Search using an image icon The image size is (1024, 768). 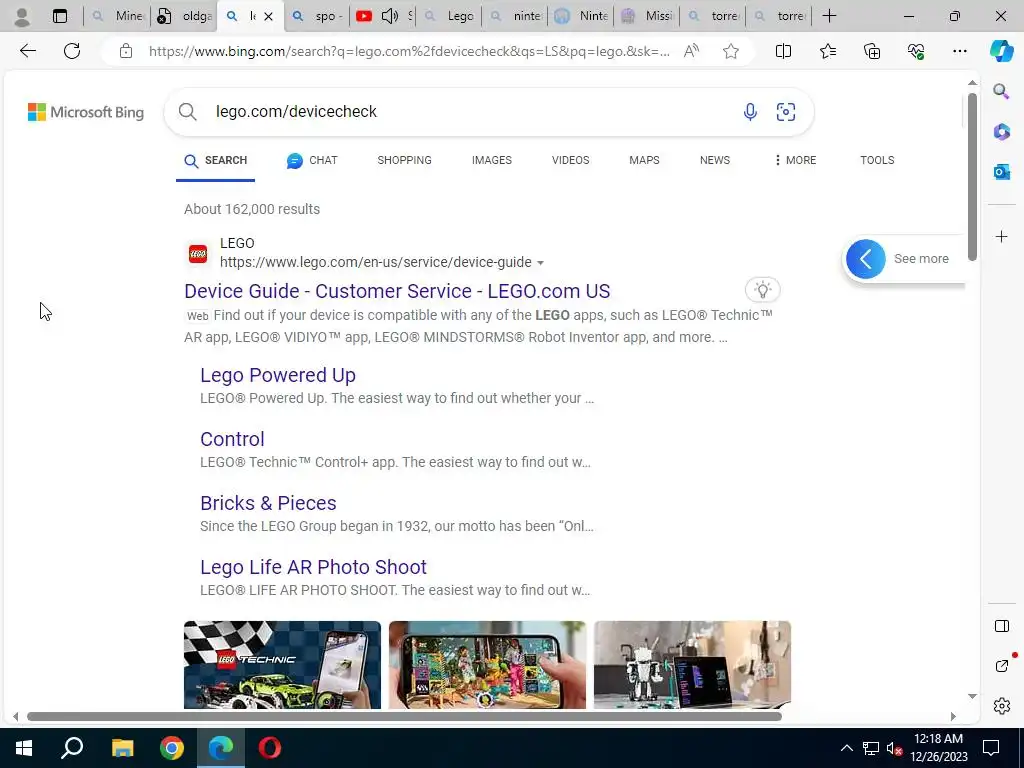786,112
